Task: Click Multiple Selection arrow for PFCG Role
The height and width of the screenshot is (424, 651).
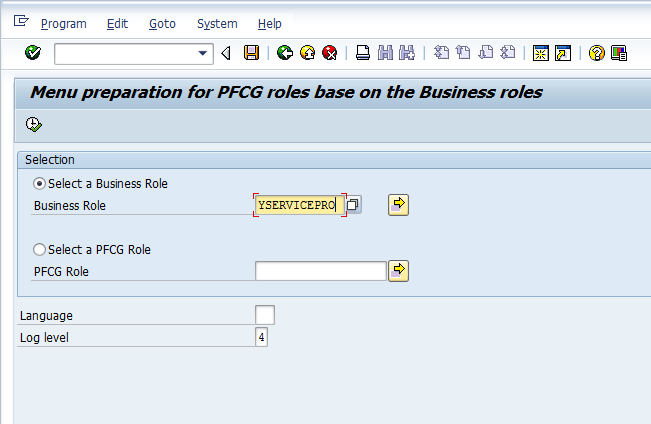Action: tap(399, 271)
